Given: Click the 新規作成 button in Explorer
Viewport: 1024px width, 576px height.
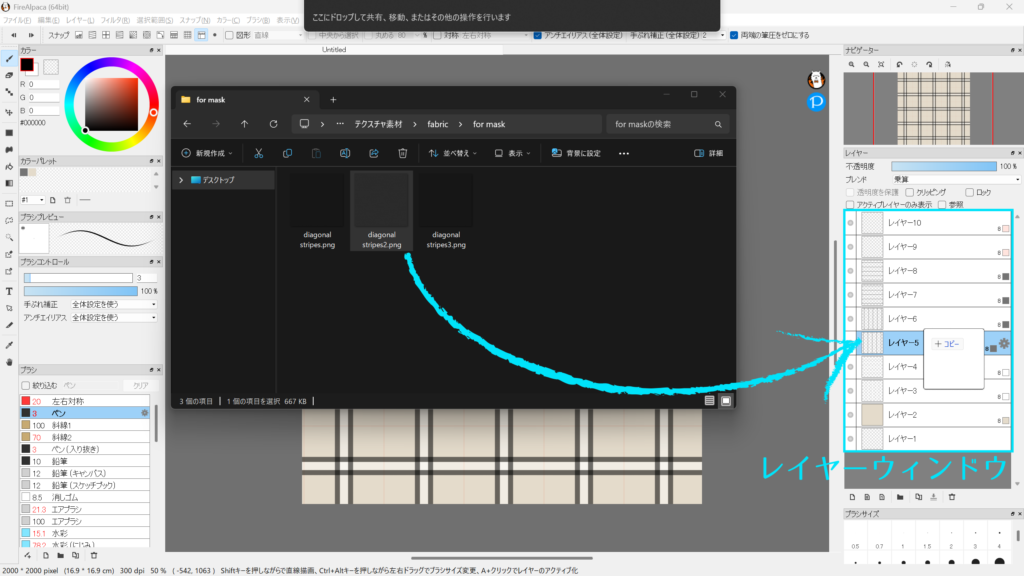Looking at the screenshot, I should (207, 153).
